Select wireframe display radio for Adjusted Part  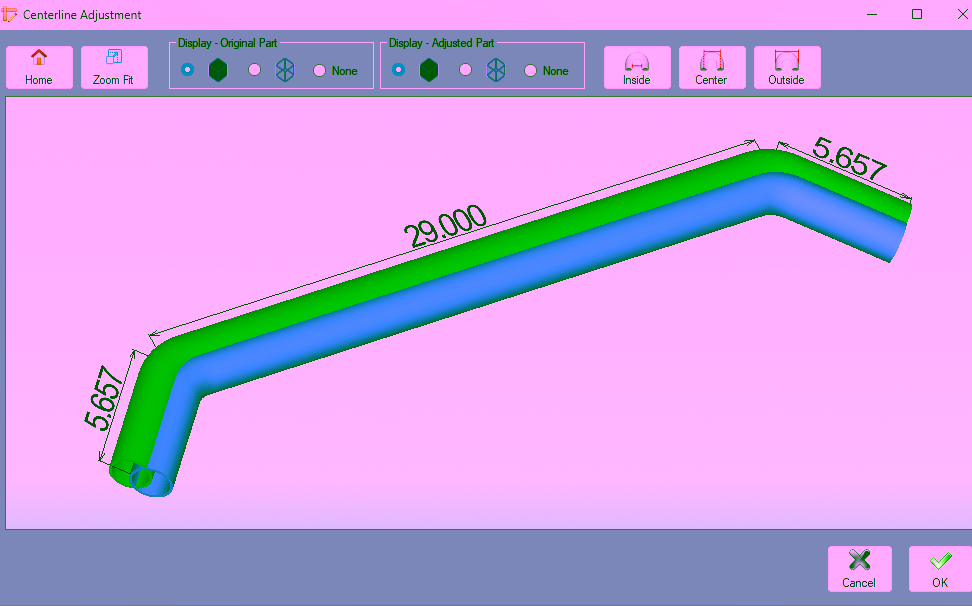click(466, 70)
